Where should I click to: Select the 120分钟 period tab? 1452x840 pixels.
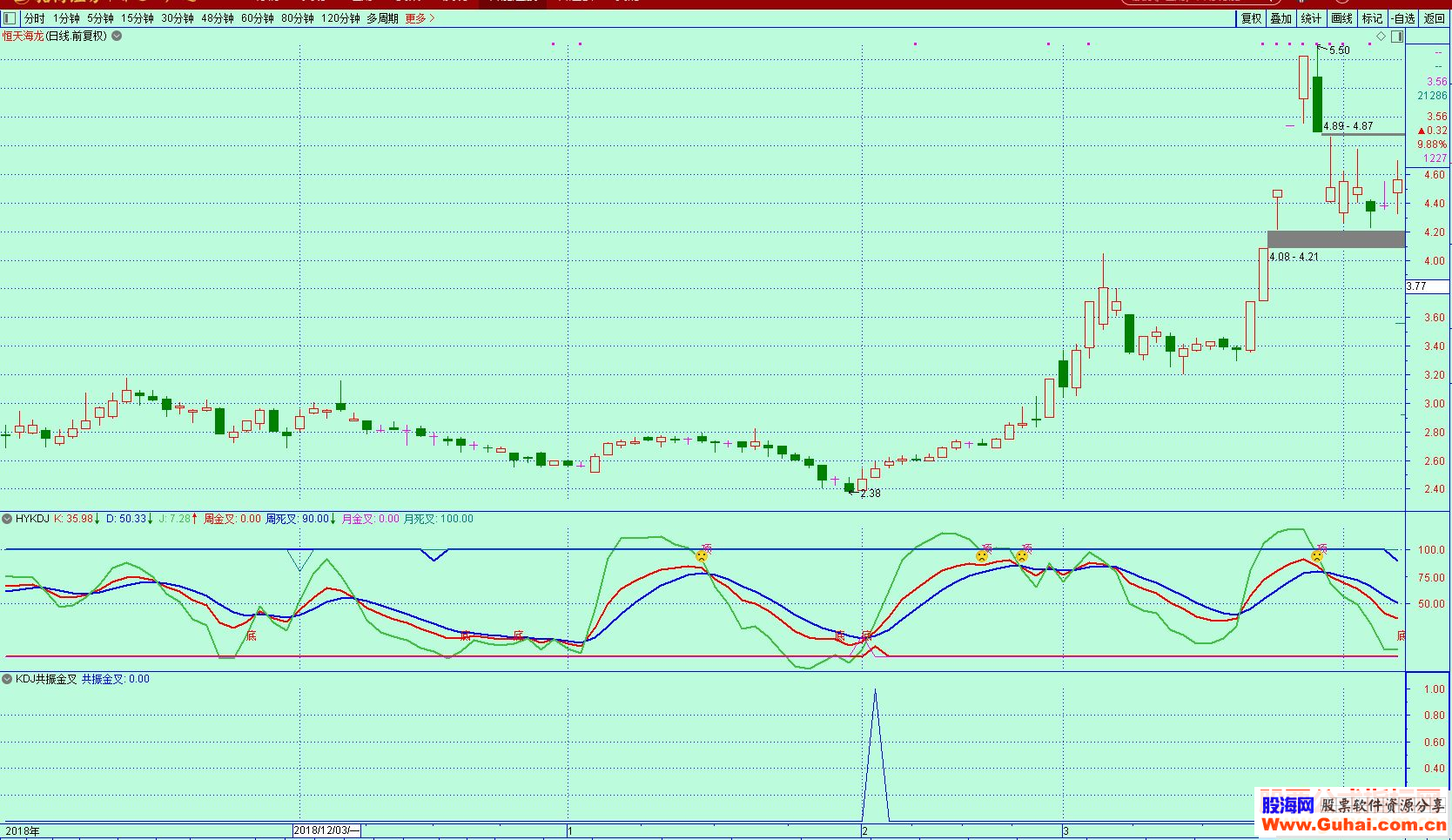click(340, 18)
